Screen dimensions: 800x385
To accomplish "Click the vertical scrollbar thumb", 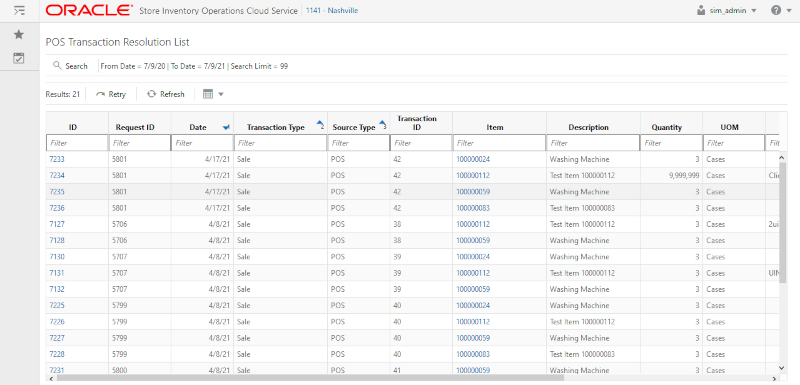I will coord(783,222).
